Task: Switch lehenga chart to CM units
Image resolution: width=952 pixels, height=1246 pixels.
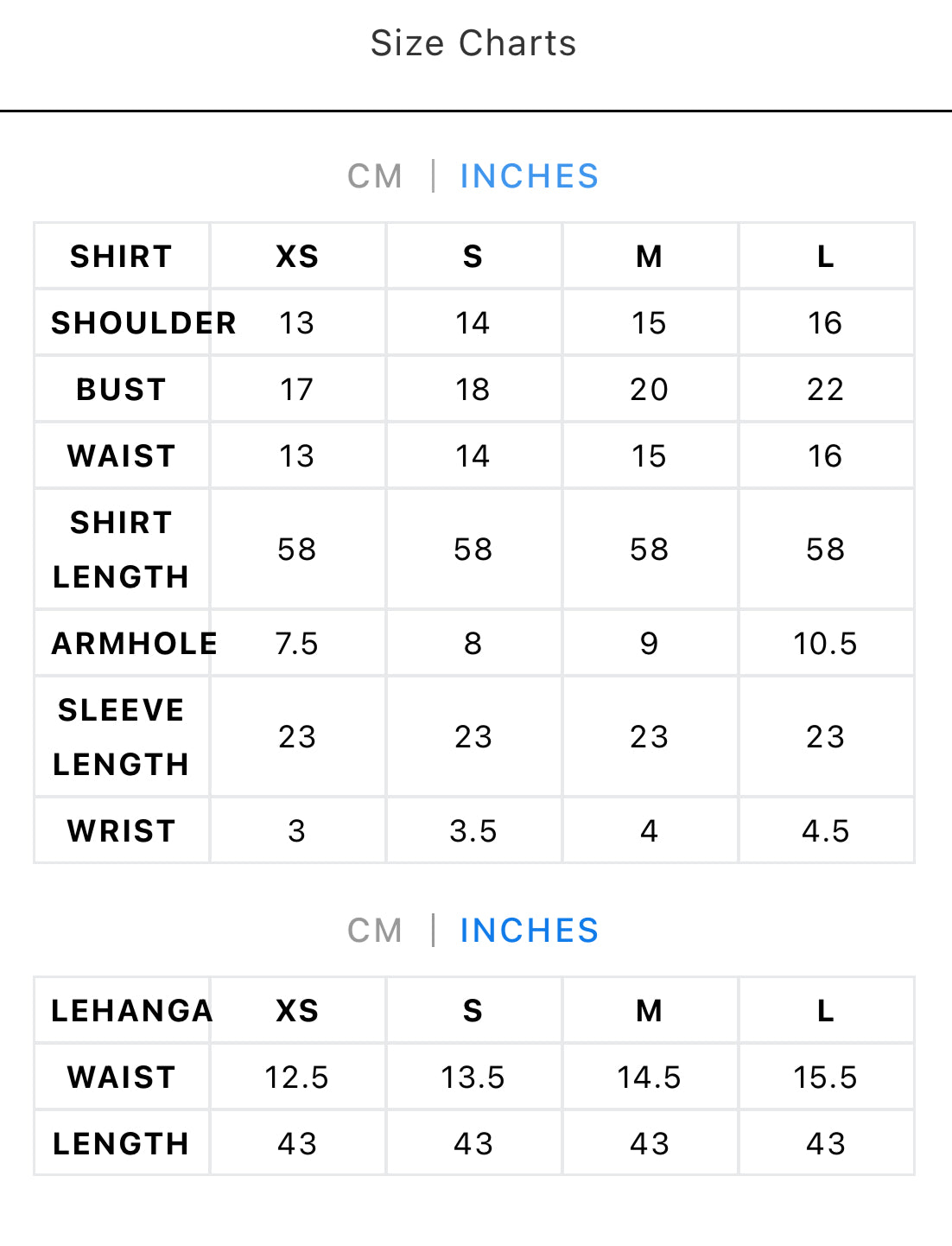Action: tap(375, 931)
